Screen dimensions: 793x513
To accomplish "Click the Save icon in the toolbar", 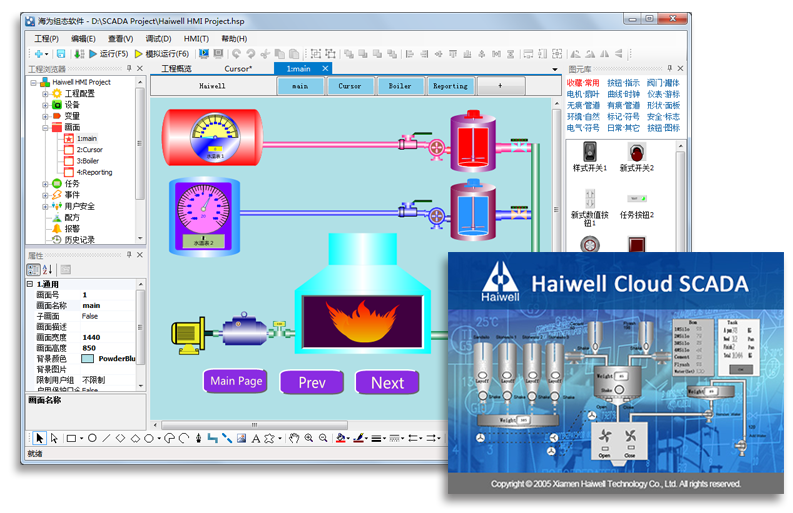I will (61, 53).
